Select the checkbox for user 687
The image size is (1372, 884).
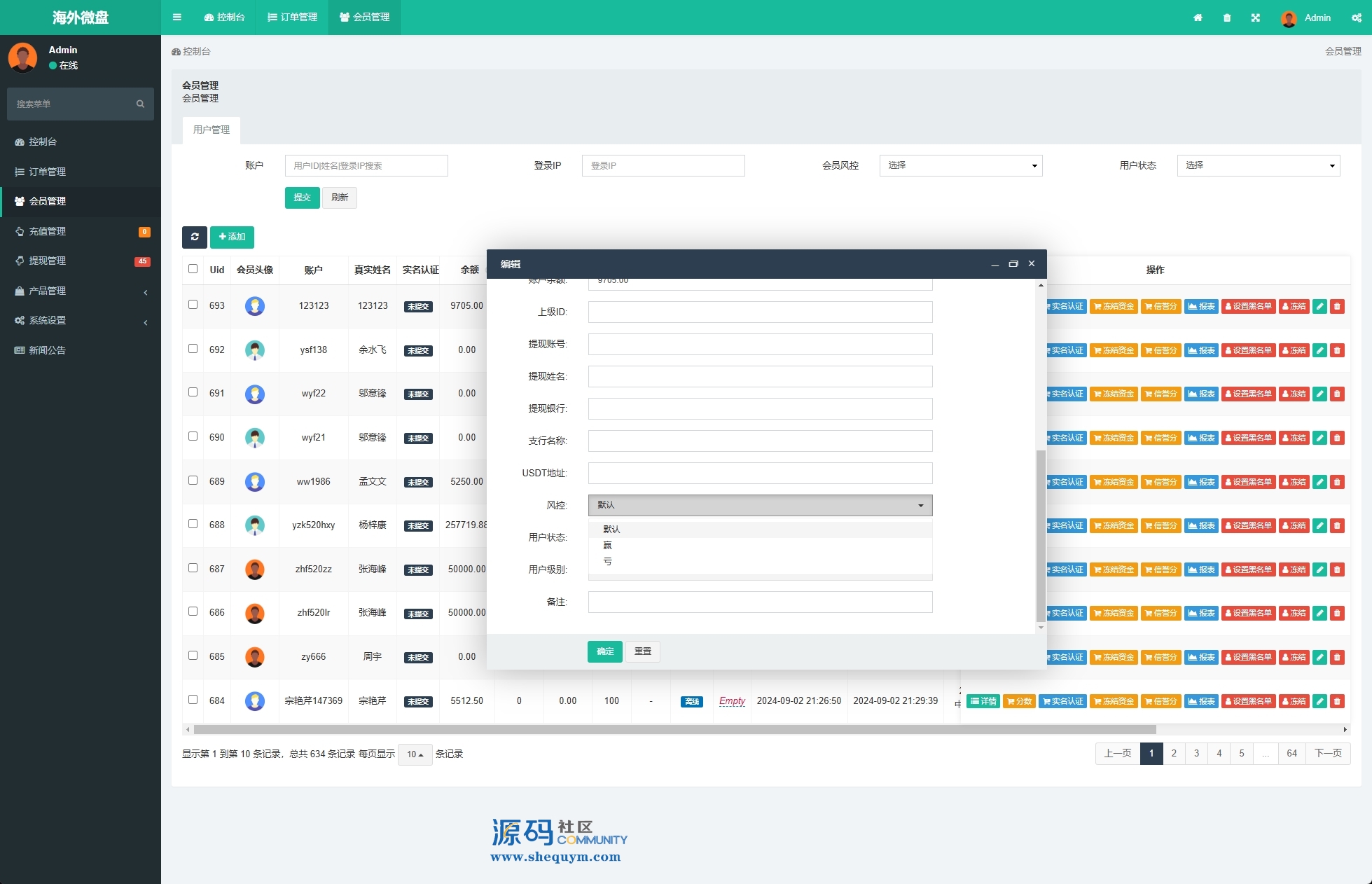193,568
